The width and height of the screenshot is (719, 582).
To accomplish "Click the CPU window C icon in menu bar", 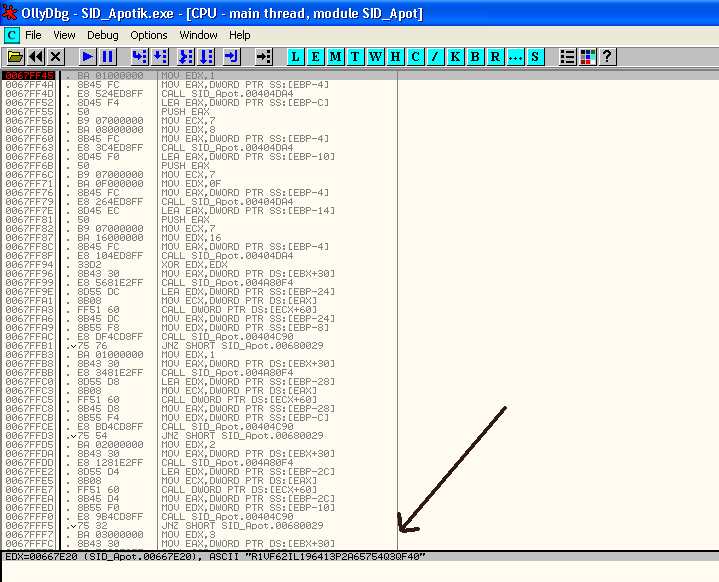I will coord(12,35).
